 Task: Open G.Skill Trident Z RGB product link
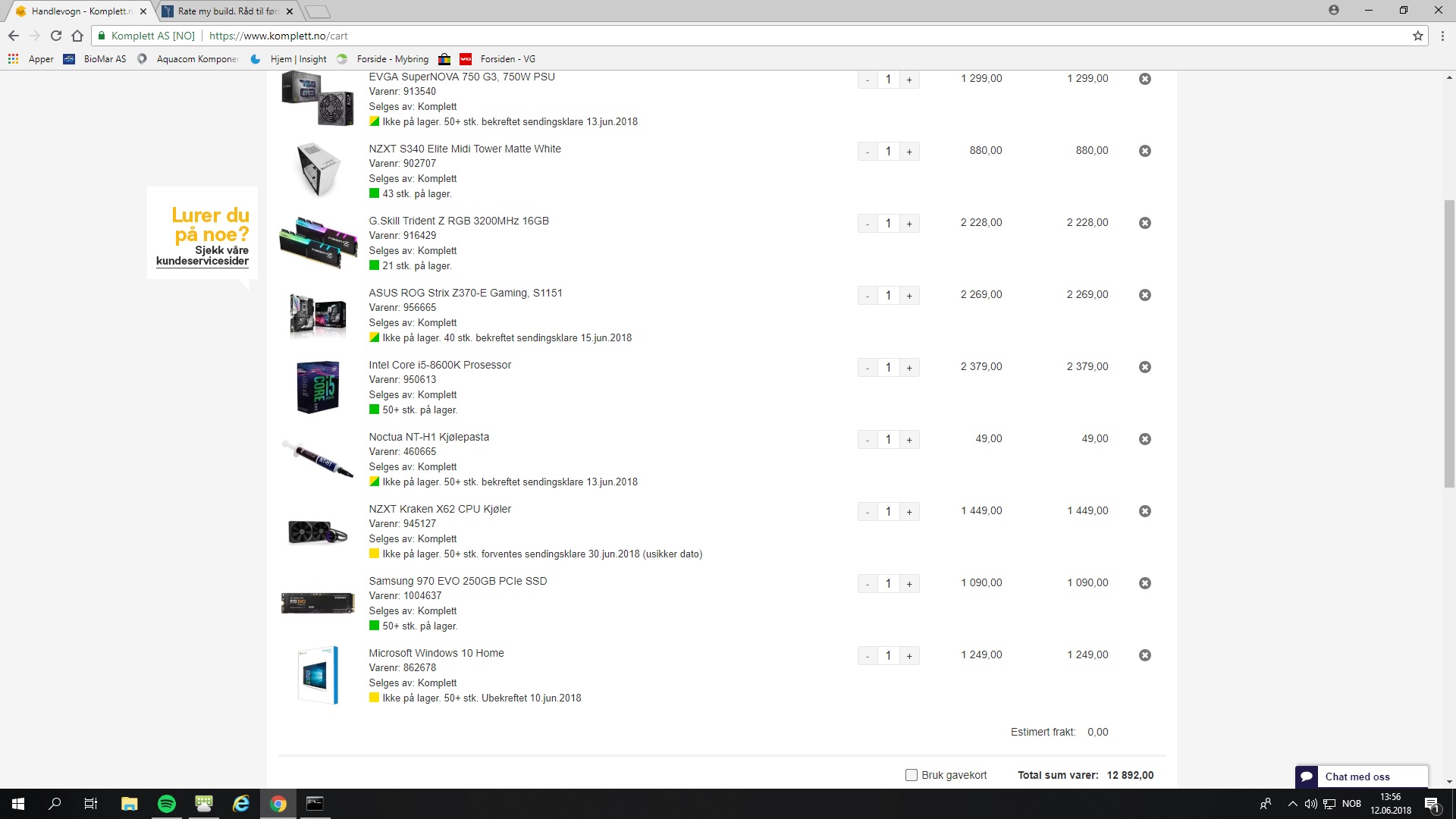(459, 221)
